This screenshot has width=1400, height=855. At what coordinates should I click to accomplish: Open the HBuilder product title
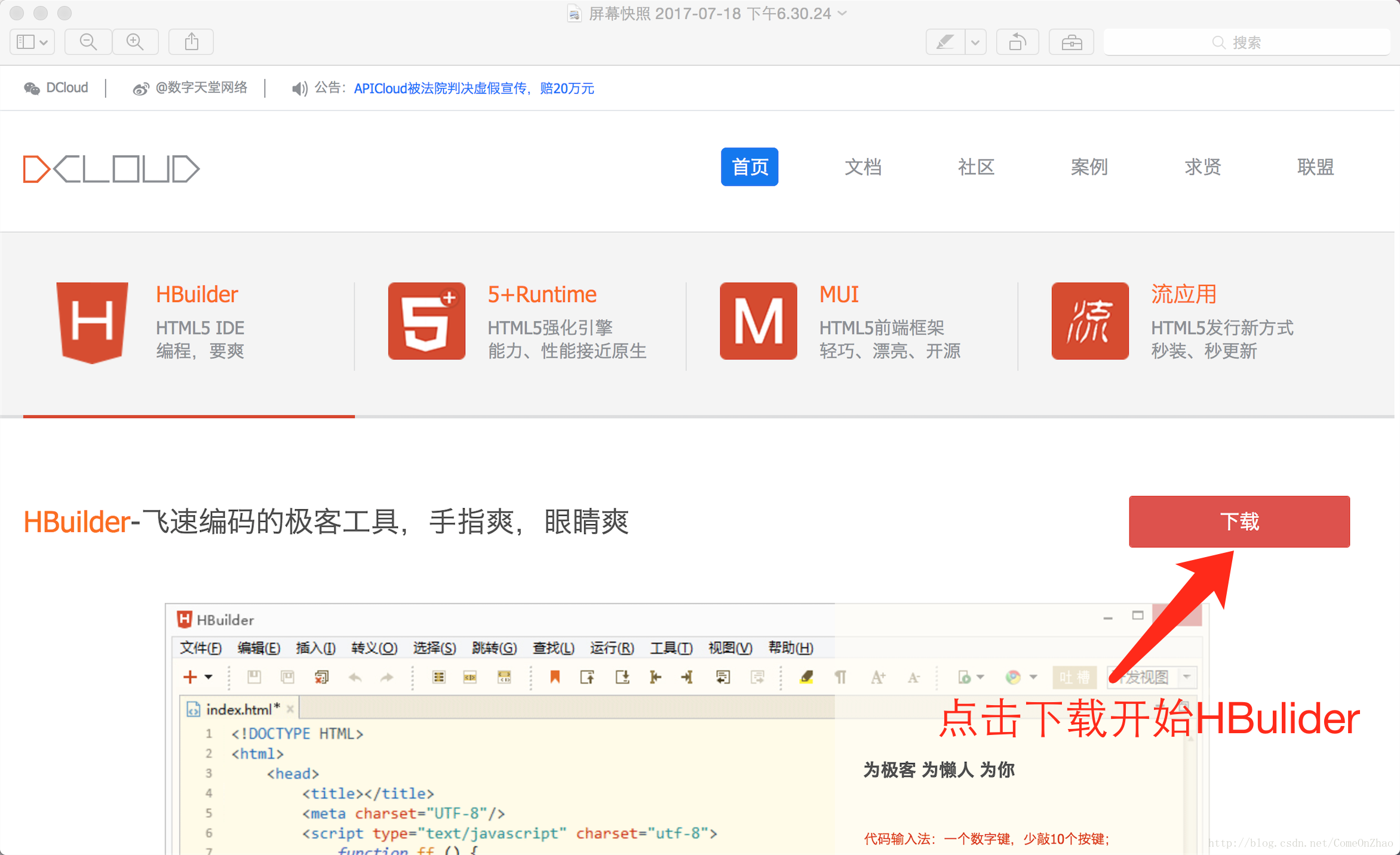tap(197, 294)
